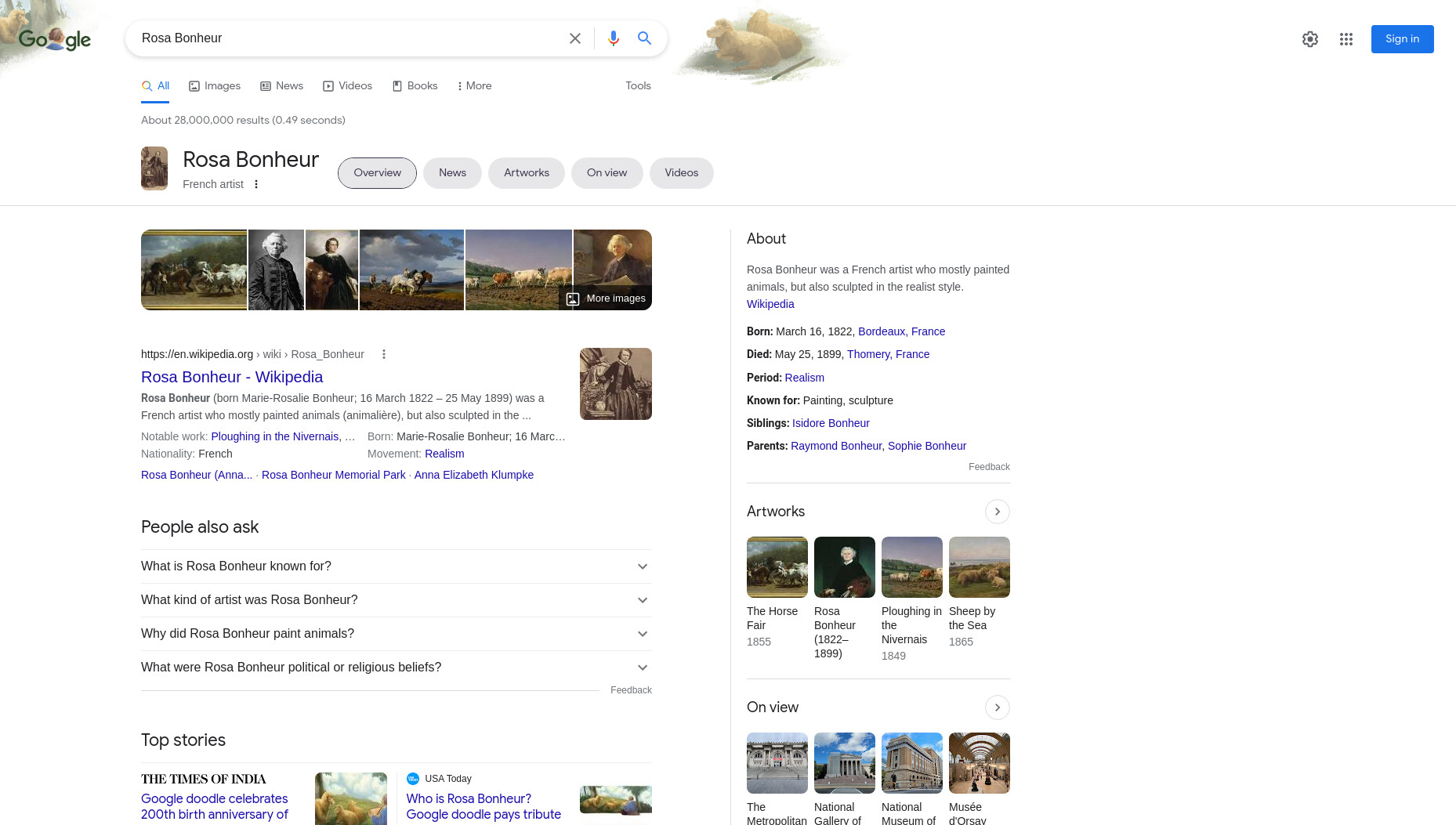Viewport: 1456px width, 825px height.
Task: Submit search with the magnifier icon
Action: click(645, 38)
